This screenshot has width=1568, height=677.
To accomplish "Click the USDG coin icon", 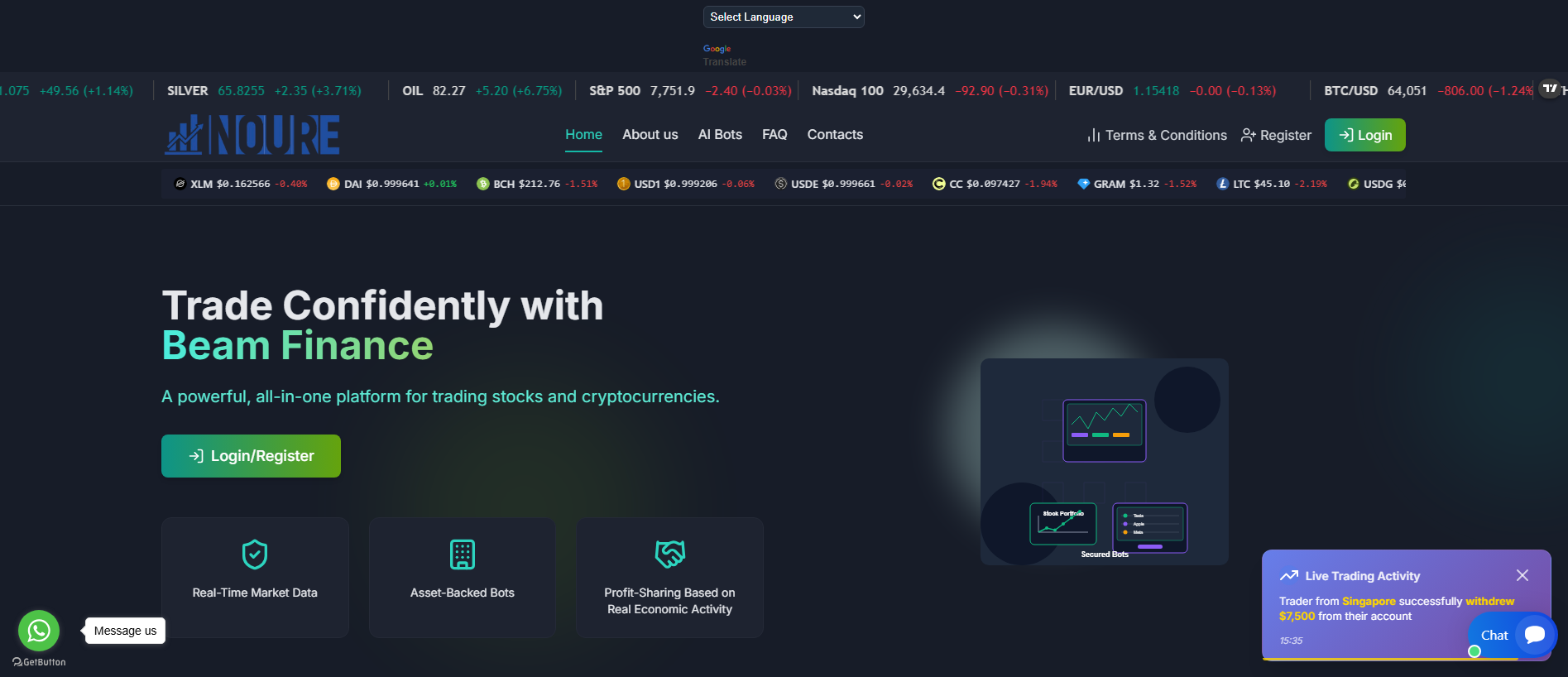I will 1354,184.
